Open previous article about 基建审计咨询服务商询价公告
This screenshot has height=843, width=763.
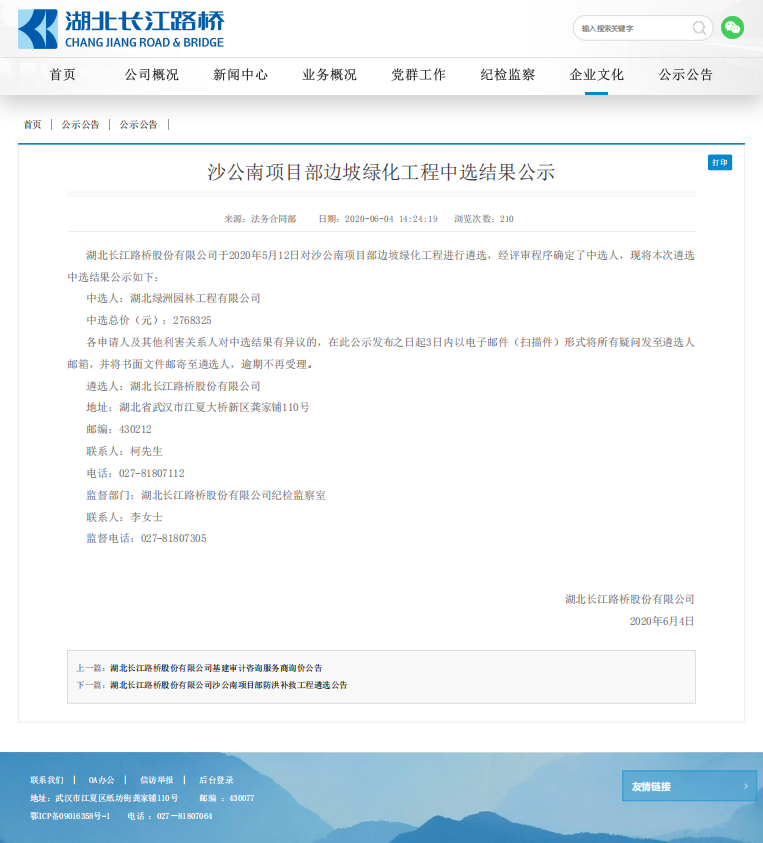216,667
